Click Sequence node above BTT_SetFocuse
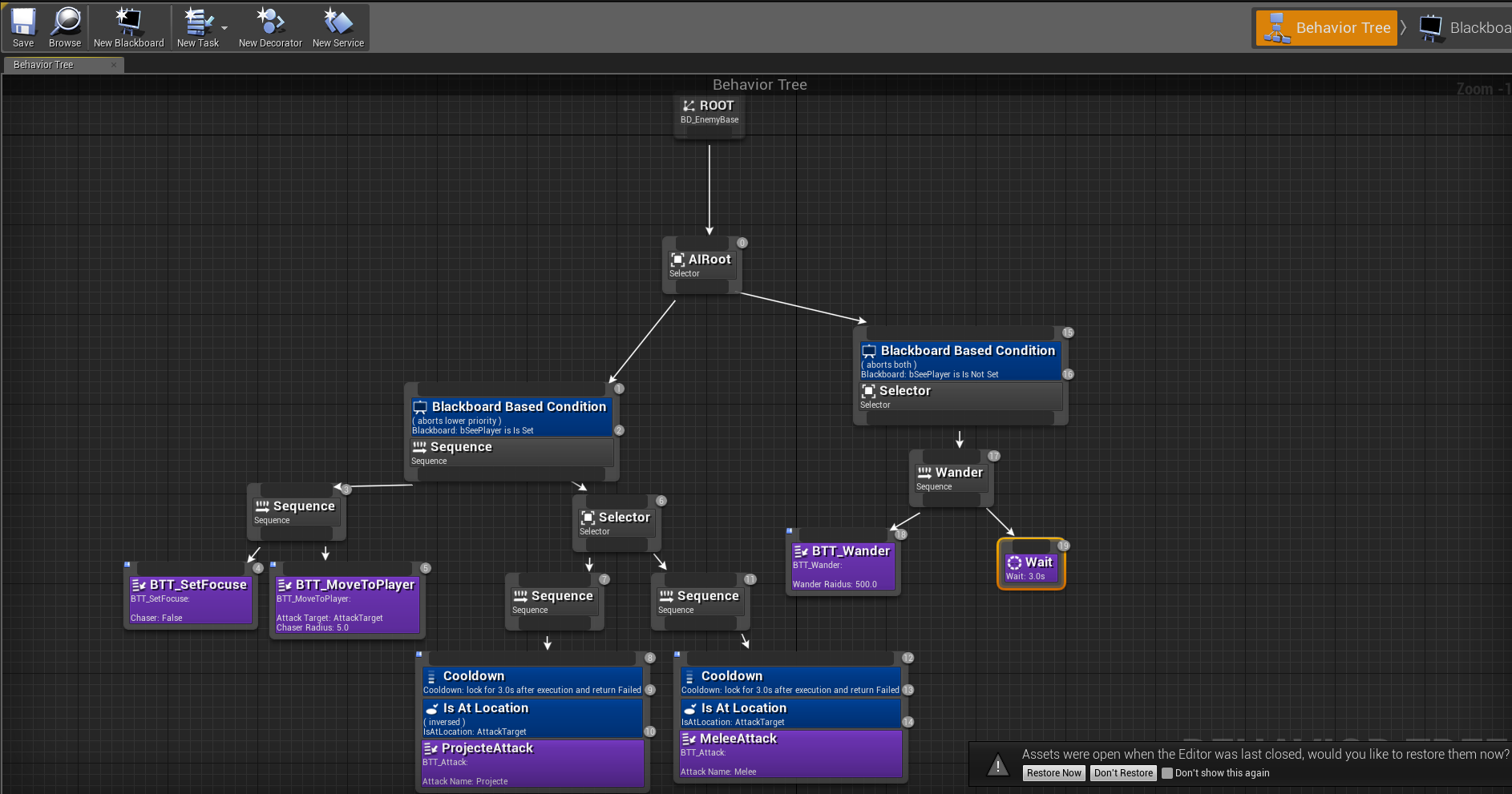Screen dimensions: 1512x794 coord(296,512)
